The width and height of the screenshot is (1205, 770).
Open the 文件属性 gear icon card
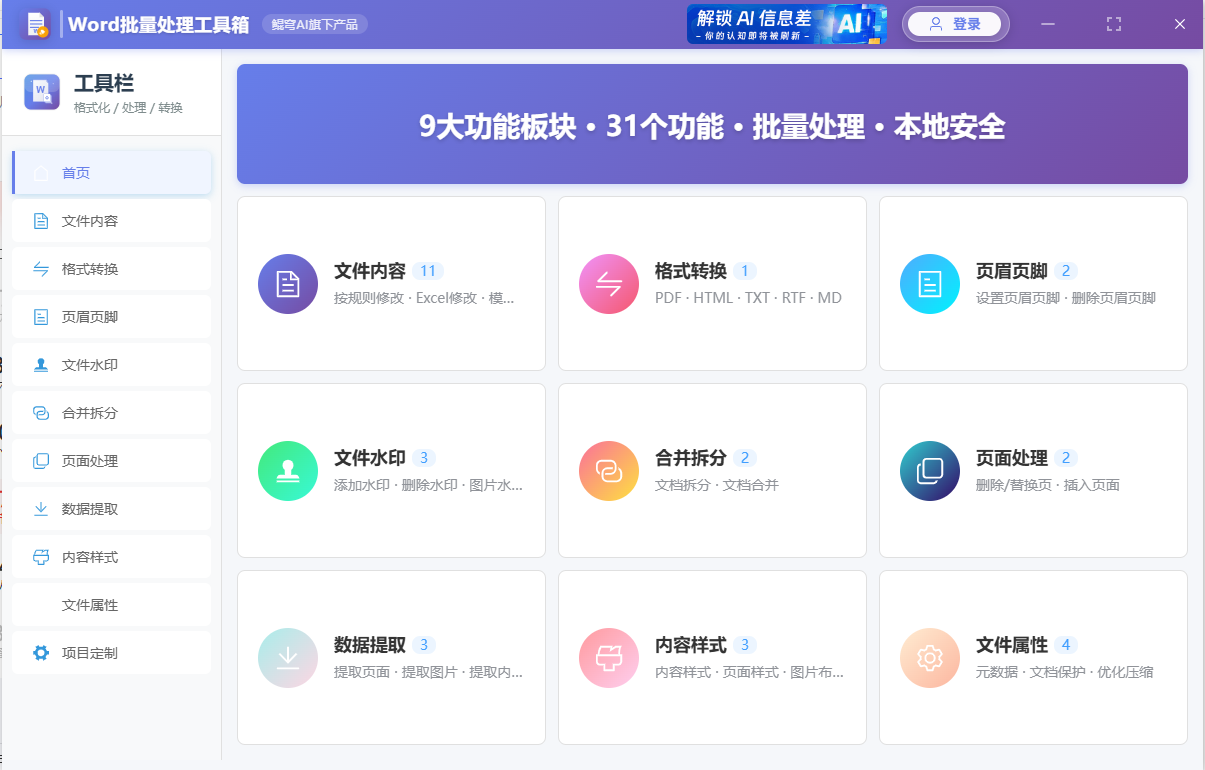point(929,657)
